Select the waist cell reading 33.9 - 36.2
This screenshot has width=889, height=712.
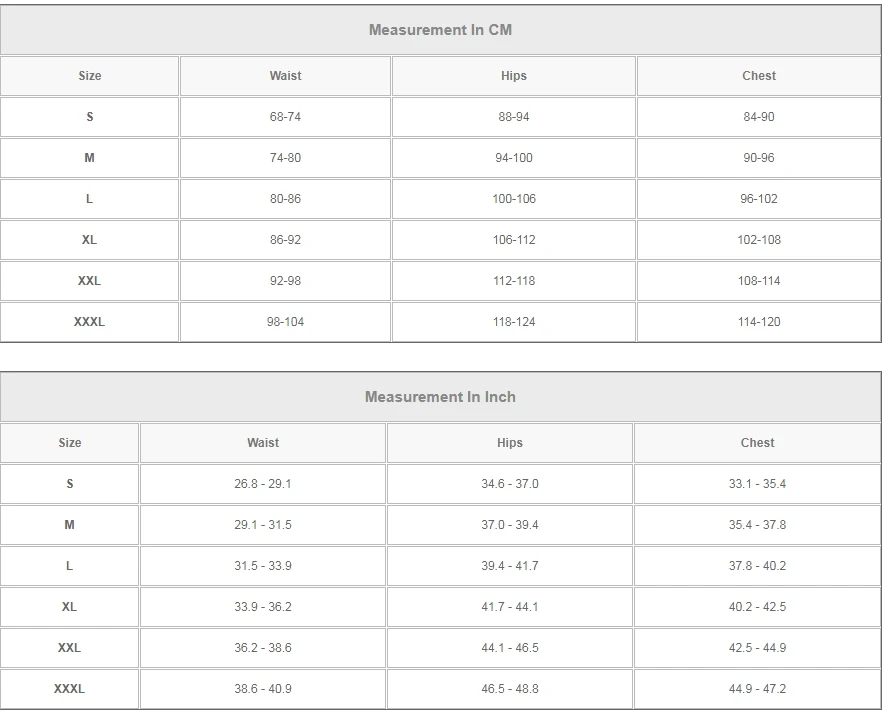coord(263,607)
